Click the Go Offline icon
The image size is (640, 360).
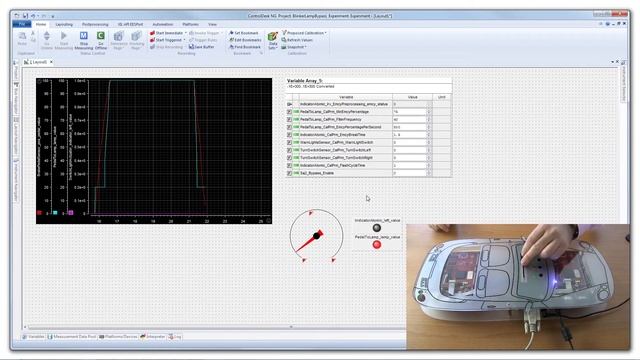click(100, 36)
